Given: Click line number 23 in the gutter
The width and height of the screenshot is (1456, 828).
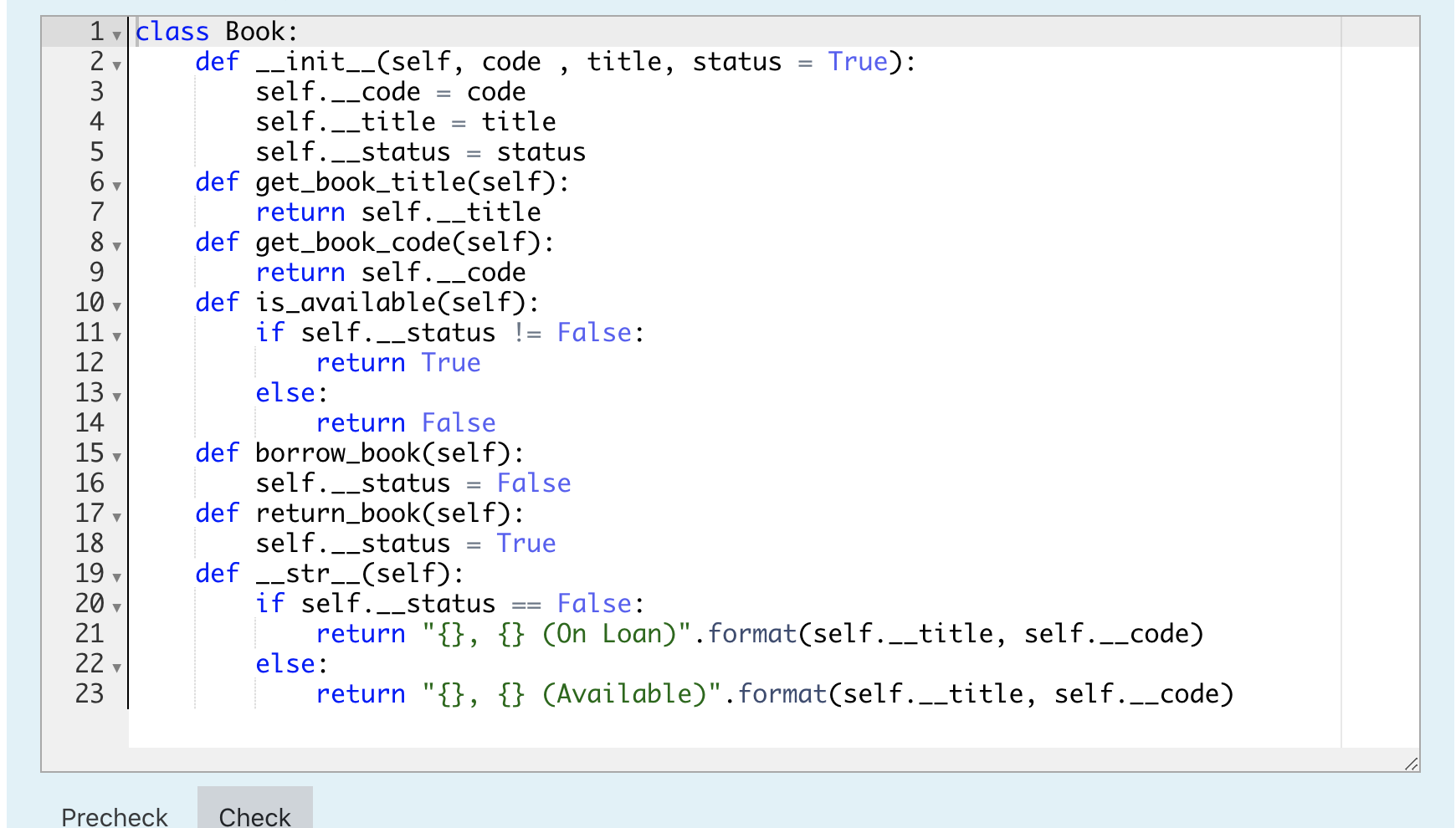Looking at the screenshot, I should click(89, 694).
